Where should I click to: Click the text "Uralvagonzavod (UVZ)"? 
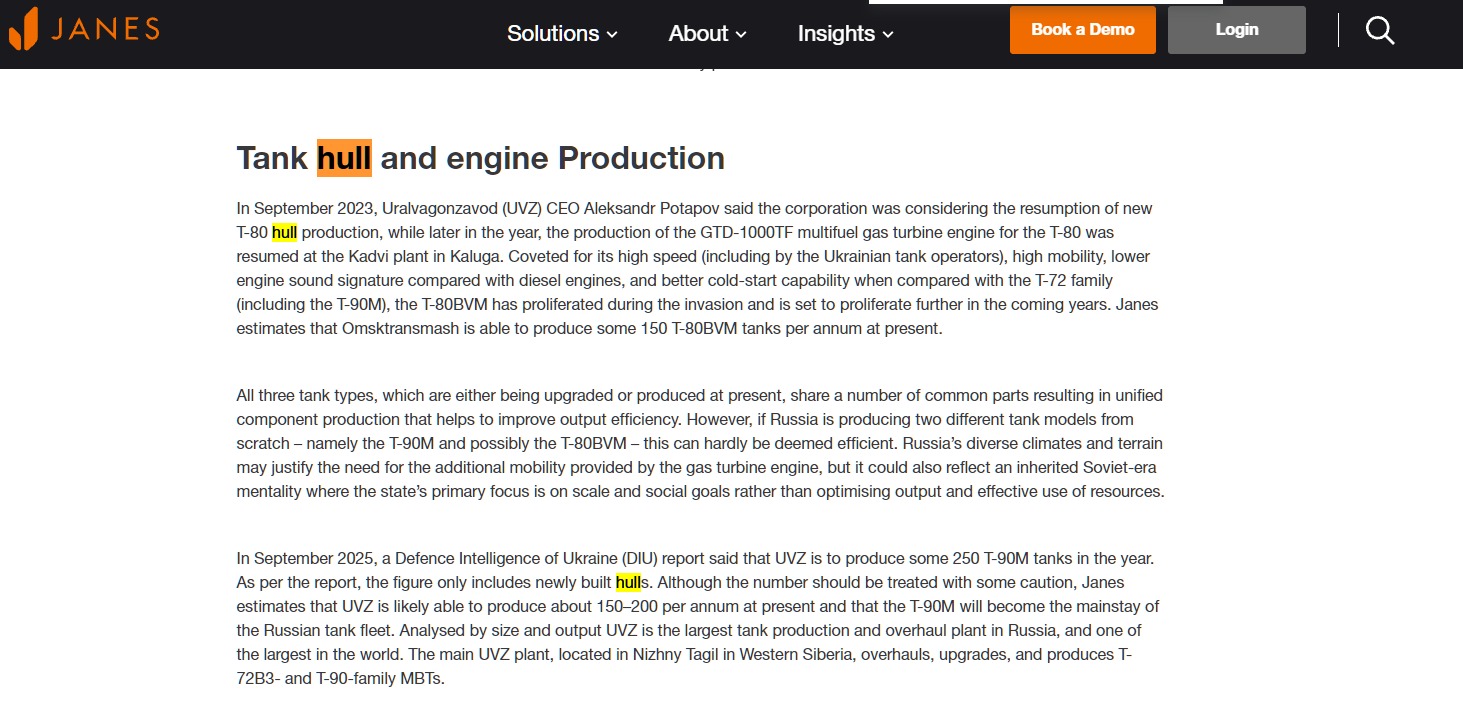click(464, 209)
